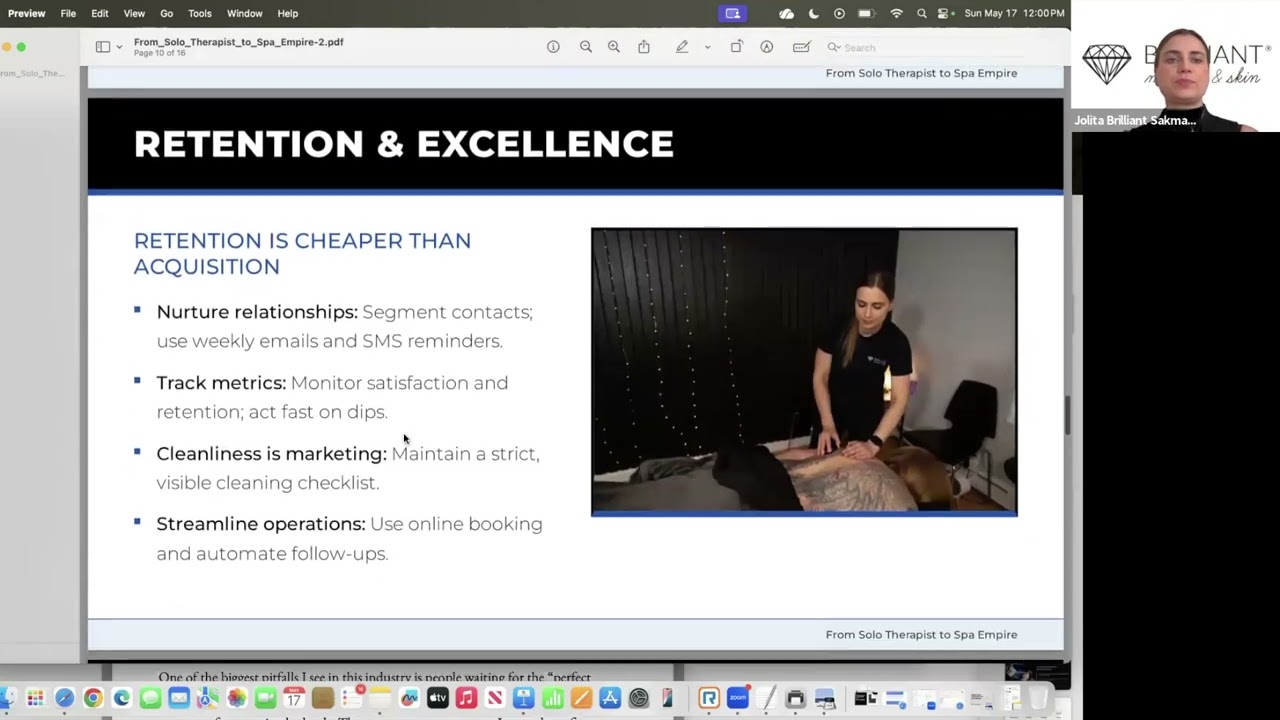Open the Preview application menu
Viewport: 1280px width, 720px height.
26,13
